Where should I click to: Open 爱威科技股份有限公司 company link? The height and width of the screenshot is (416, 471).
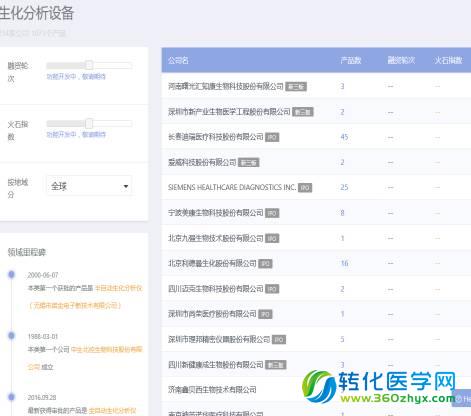(x=202, y=162)
